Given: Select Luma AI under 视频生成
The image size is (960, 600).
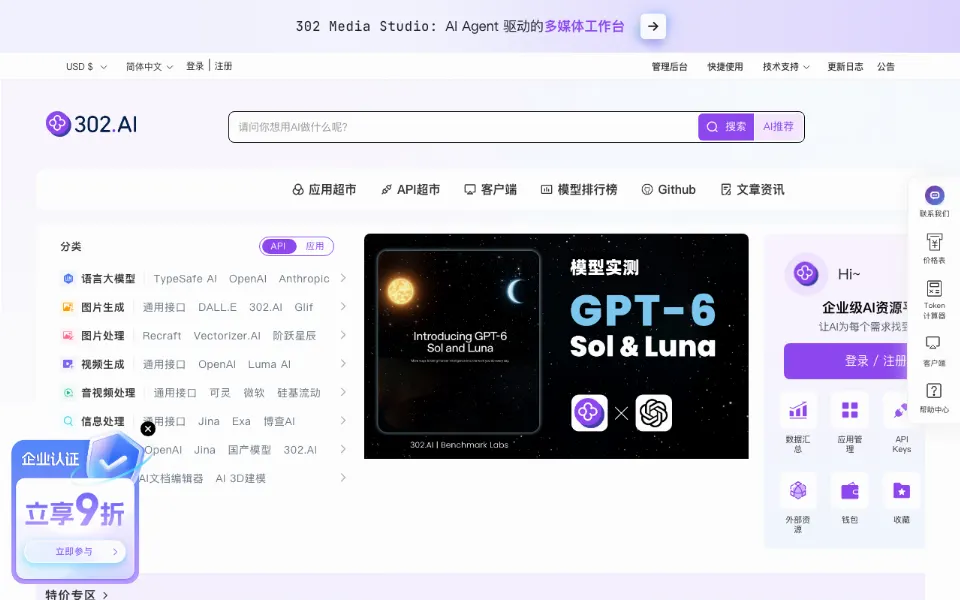Looking at the screenshot, I should [x=269, y=364].
